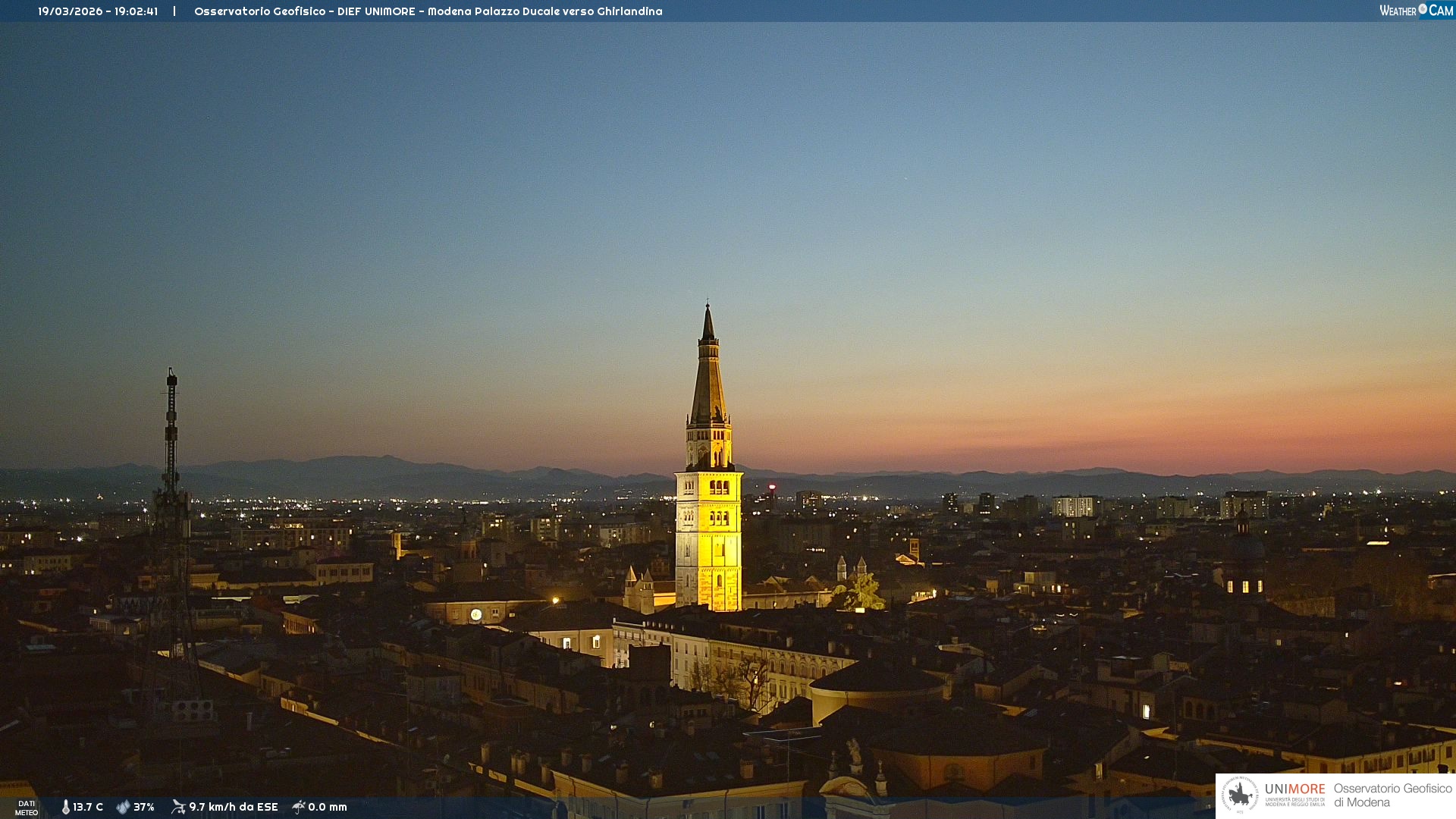The height and width of the screenshot is (819, 1456).
Task: Click the 0.0 mm rainfall value
Action: 328,807
